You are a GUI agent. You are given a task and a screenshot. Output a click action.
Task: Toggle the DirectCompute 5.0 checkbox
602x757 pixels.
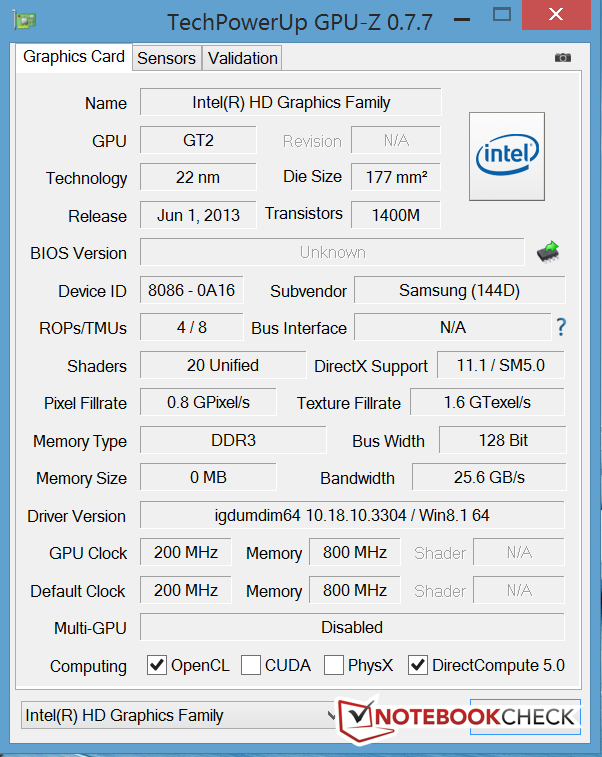[418, 665]
